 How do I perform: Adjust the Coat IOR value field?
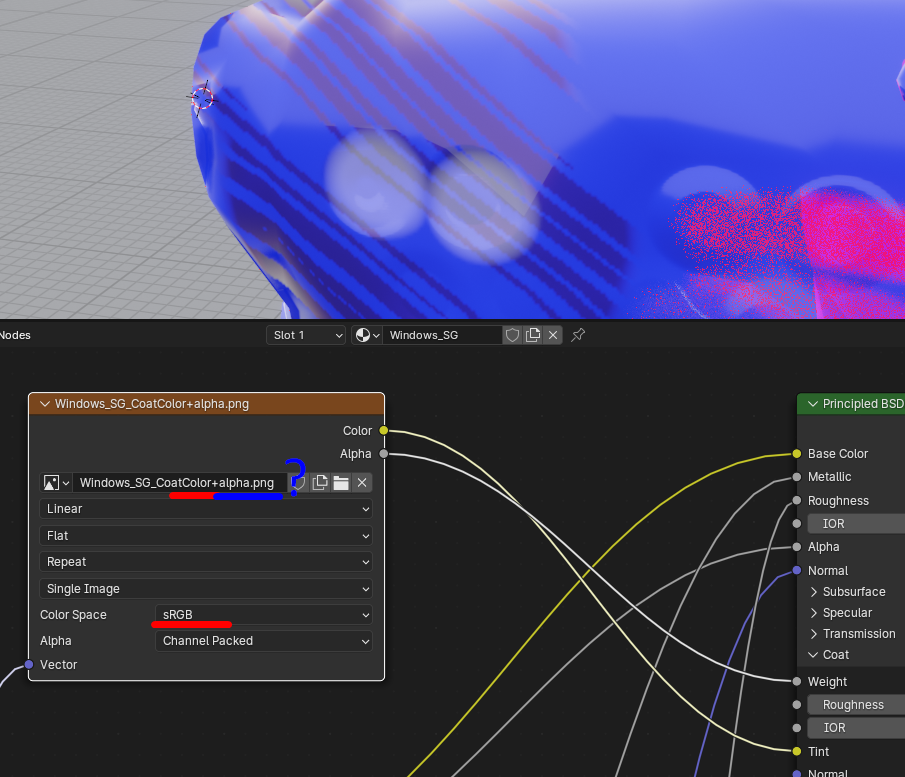point(856,728)
